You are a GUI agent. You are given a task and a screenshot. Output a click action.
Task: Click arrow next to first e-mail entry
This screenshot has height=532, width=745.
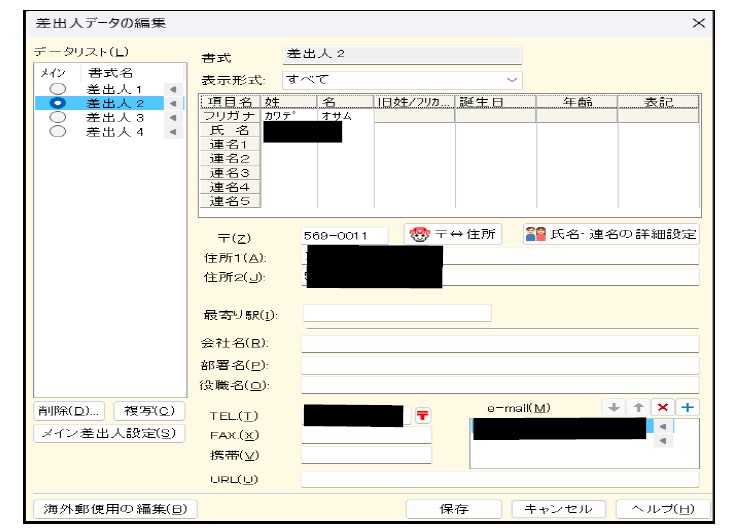pos(661,427)
